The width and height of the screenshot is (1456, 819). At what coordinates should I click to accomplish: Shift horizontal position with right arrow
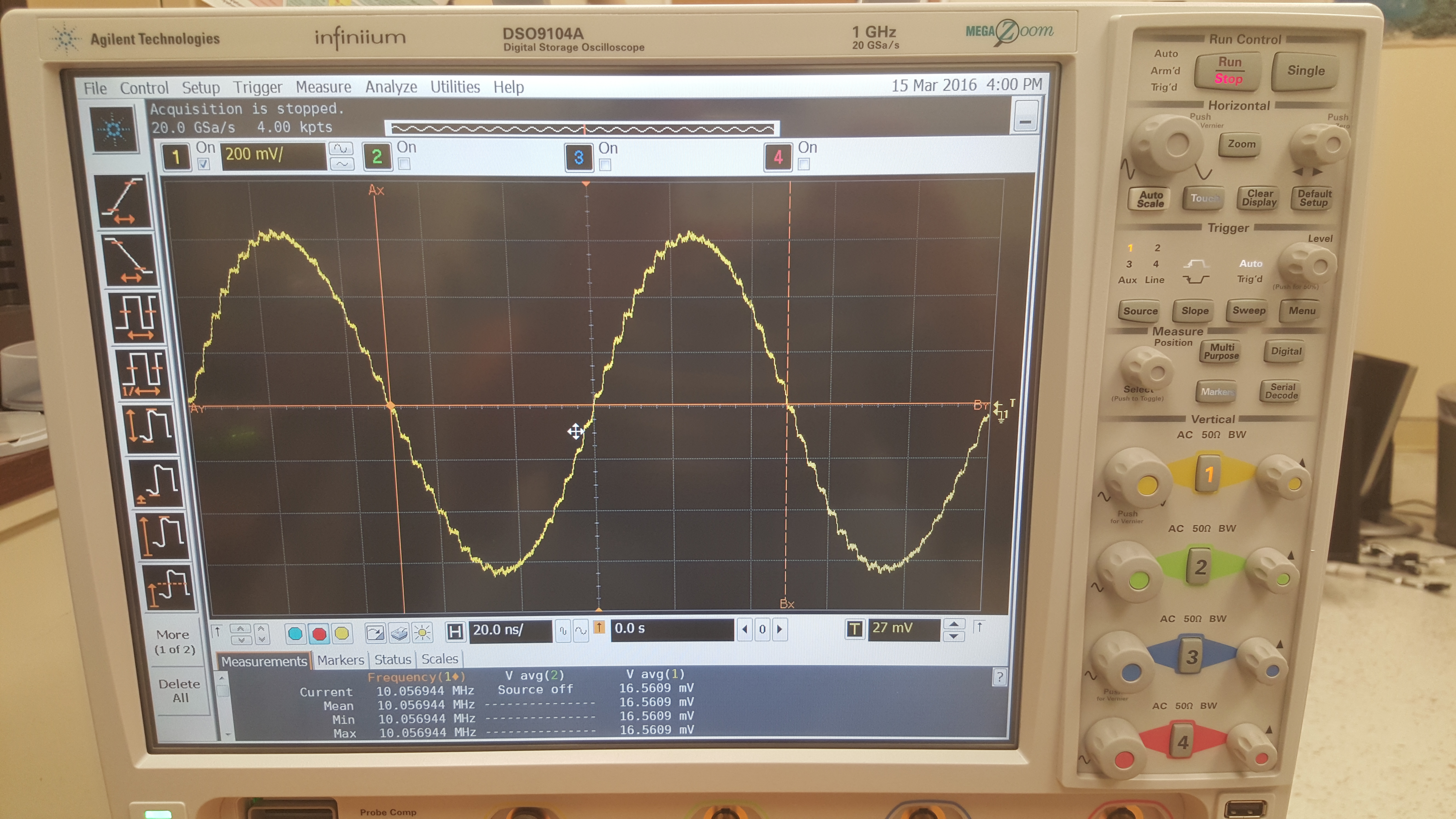[x=780, y=629]
